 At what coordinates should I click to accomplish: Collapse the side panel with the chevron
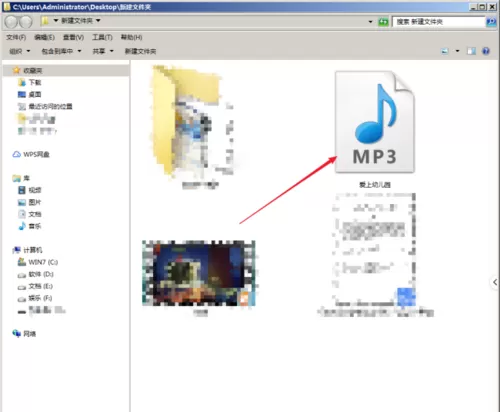(x=495, y=282)
